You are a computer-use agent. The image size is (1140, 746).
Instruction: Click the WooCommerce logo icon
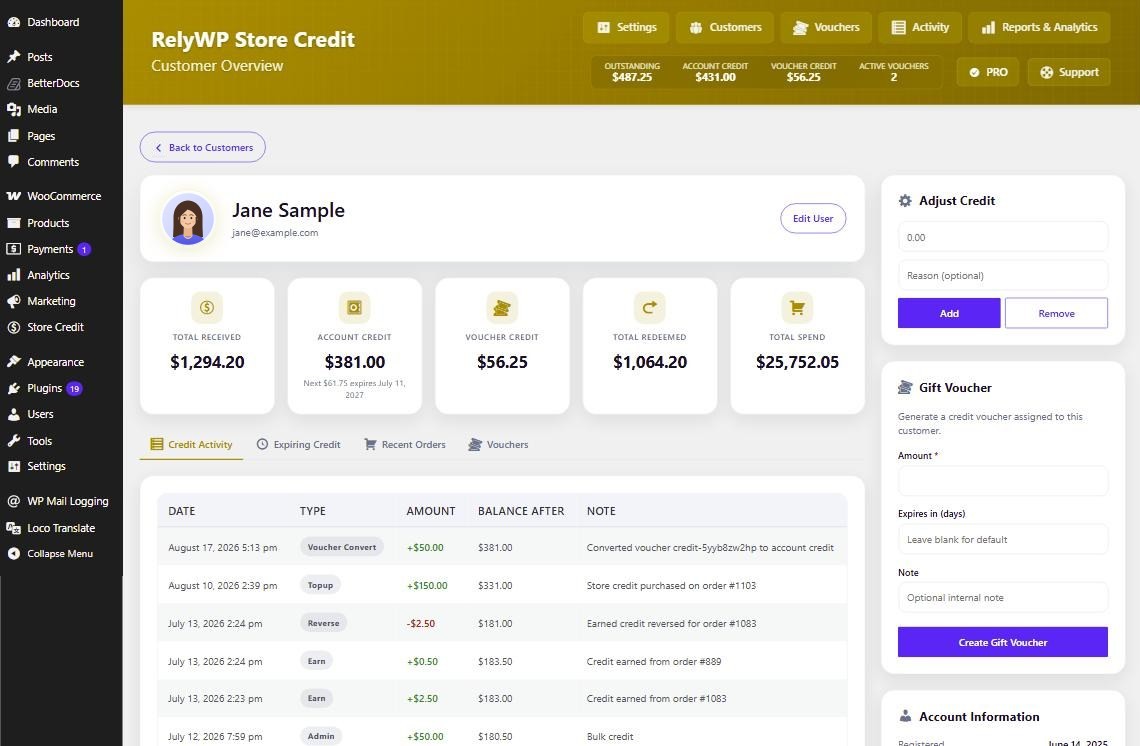(x=13, y=196)
